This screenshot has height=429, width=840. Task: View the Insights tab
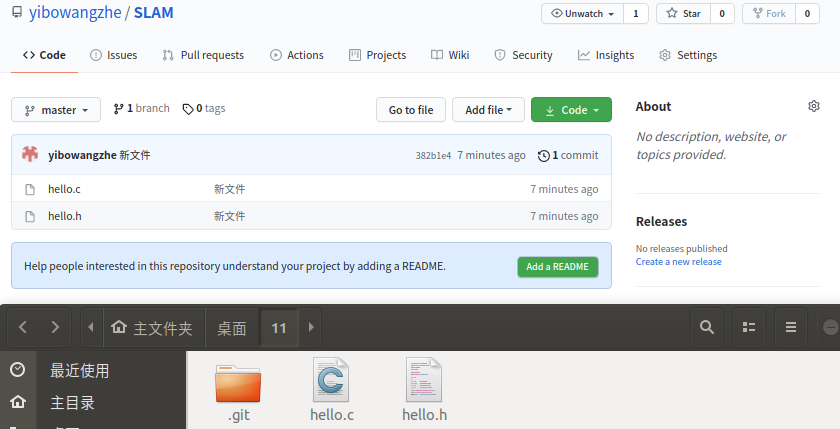[x=606, y=55]
